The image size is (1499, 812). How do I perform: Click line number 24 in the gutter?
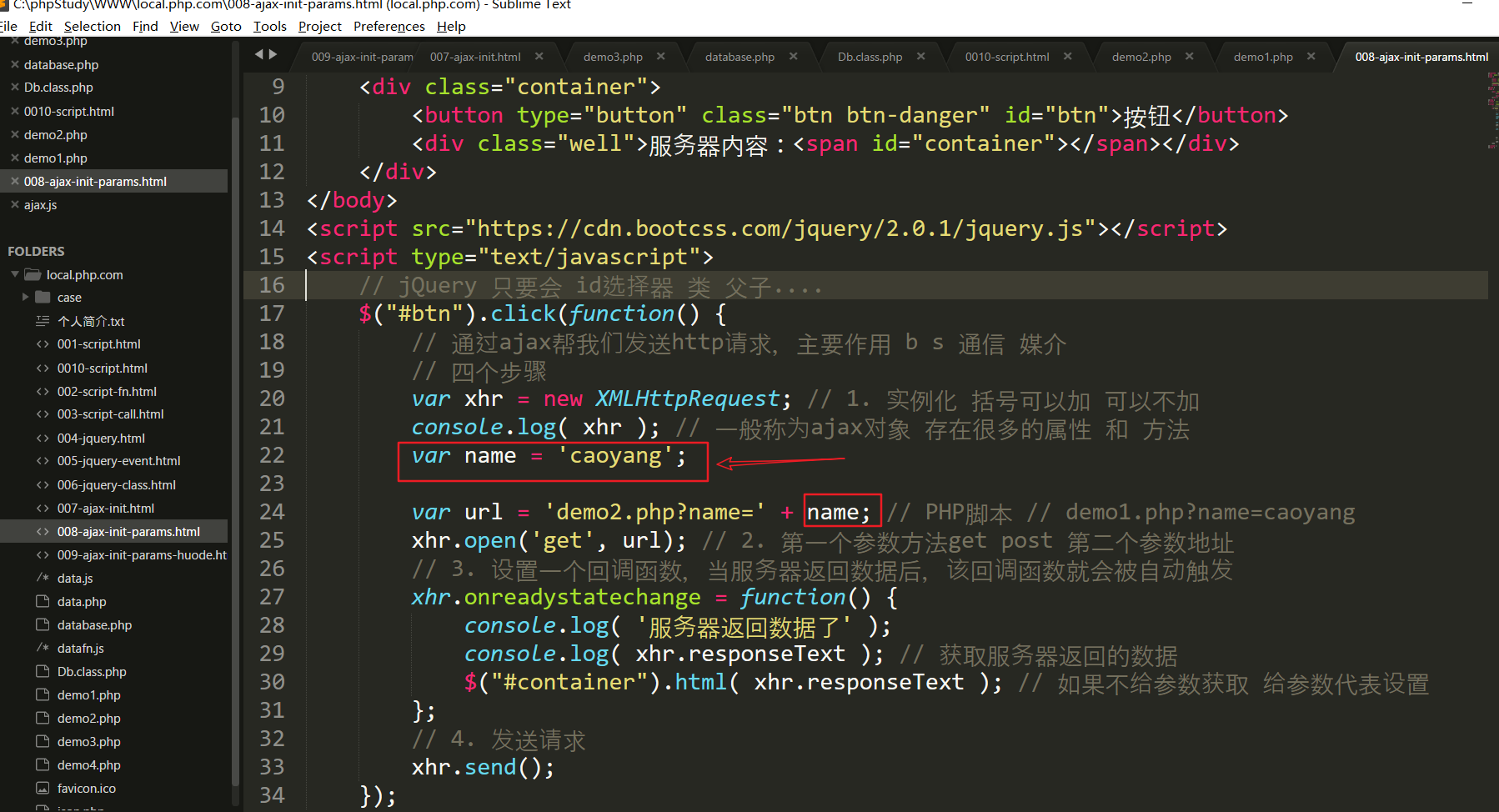[272, 512]
